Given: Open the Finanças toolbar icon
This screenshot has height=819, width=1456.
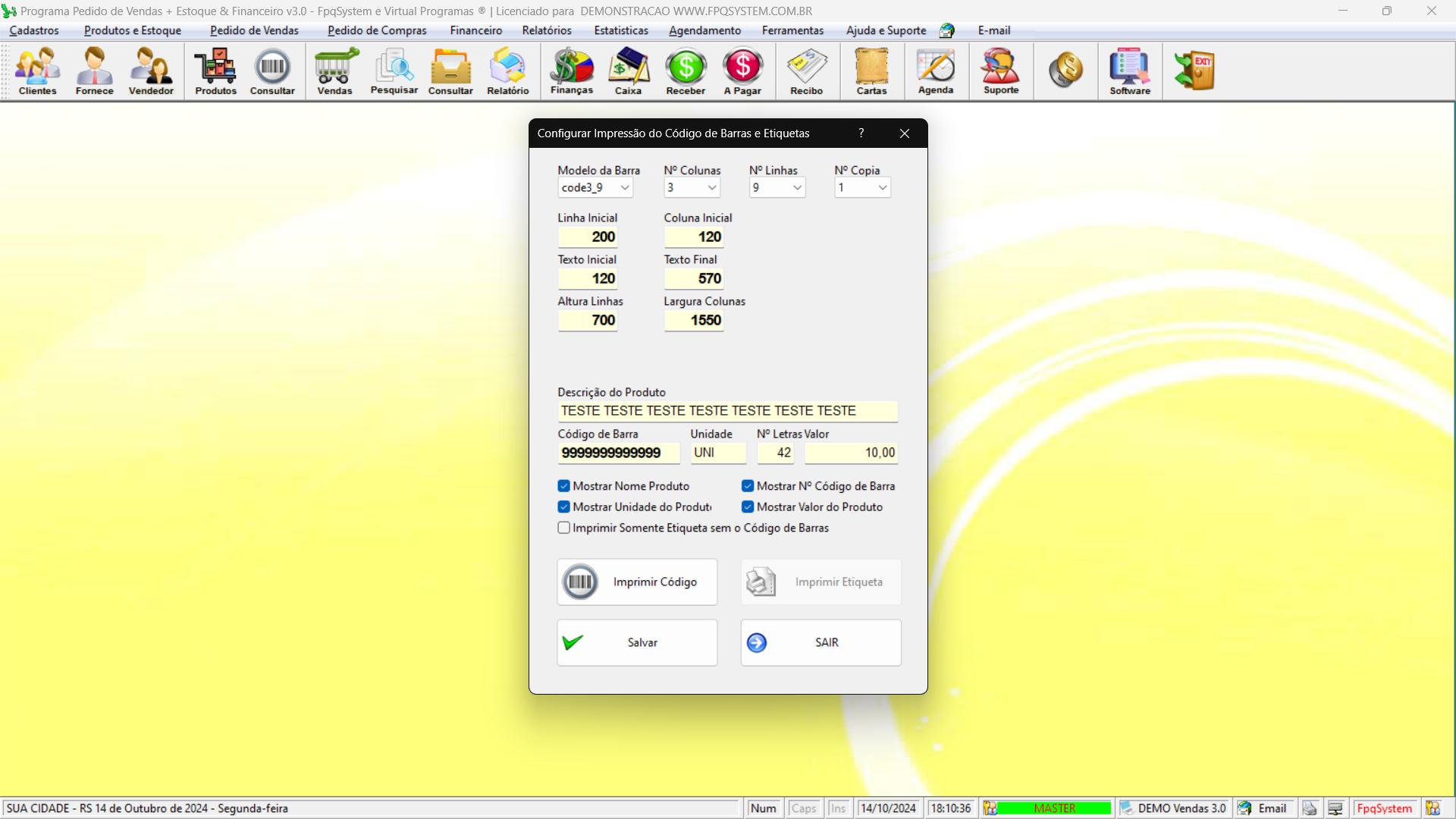Looking at the screenshot, I should 571,71.
